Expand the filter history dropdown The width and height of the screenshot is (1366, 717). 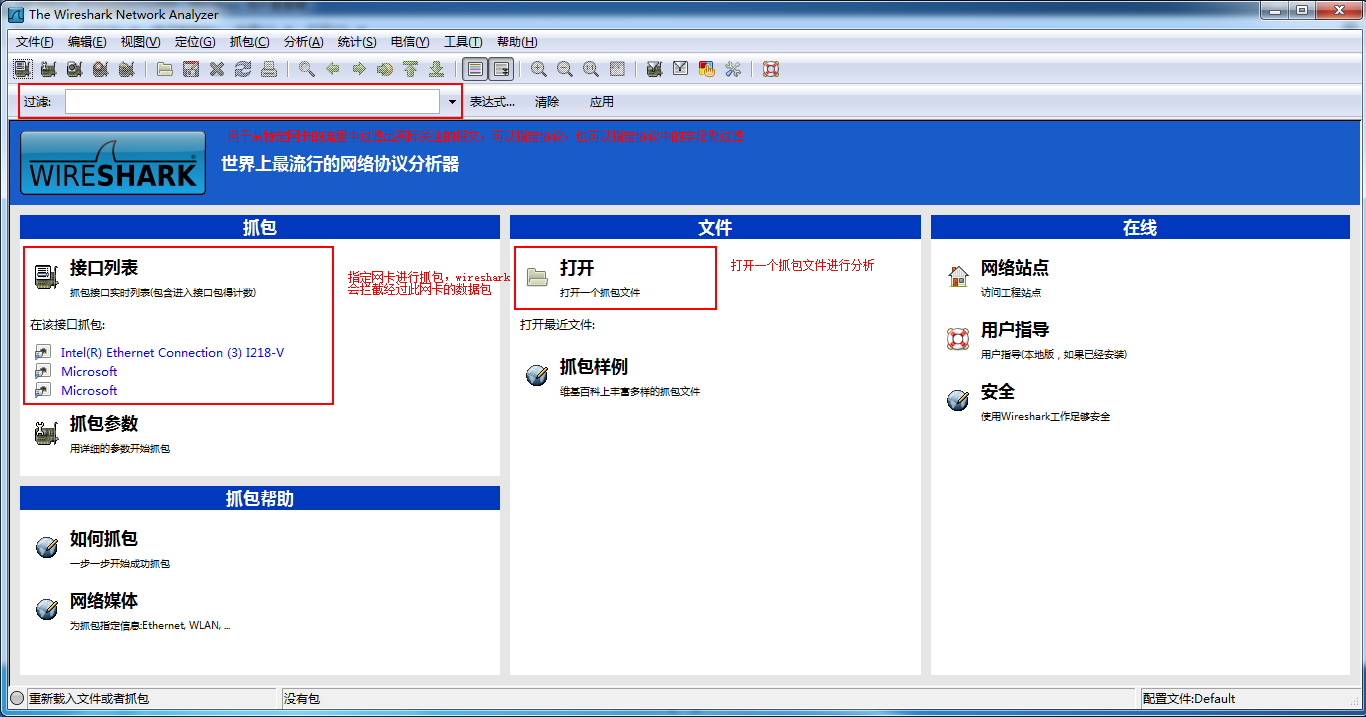[451, 101]
